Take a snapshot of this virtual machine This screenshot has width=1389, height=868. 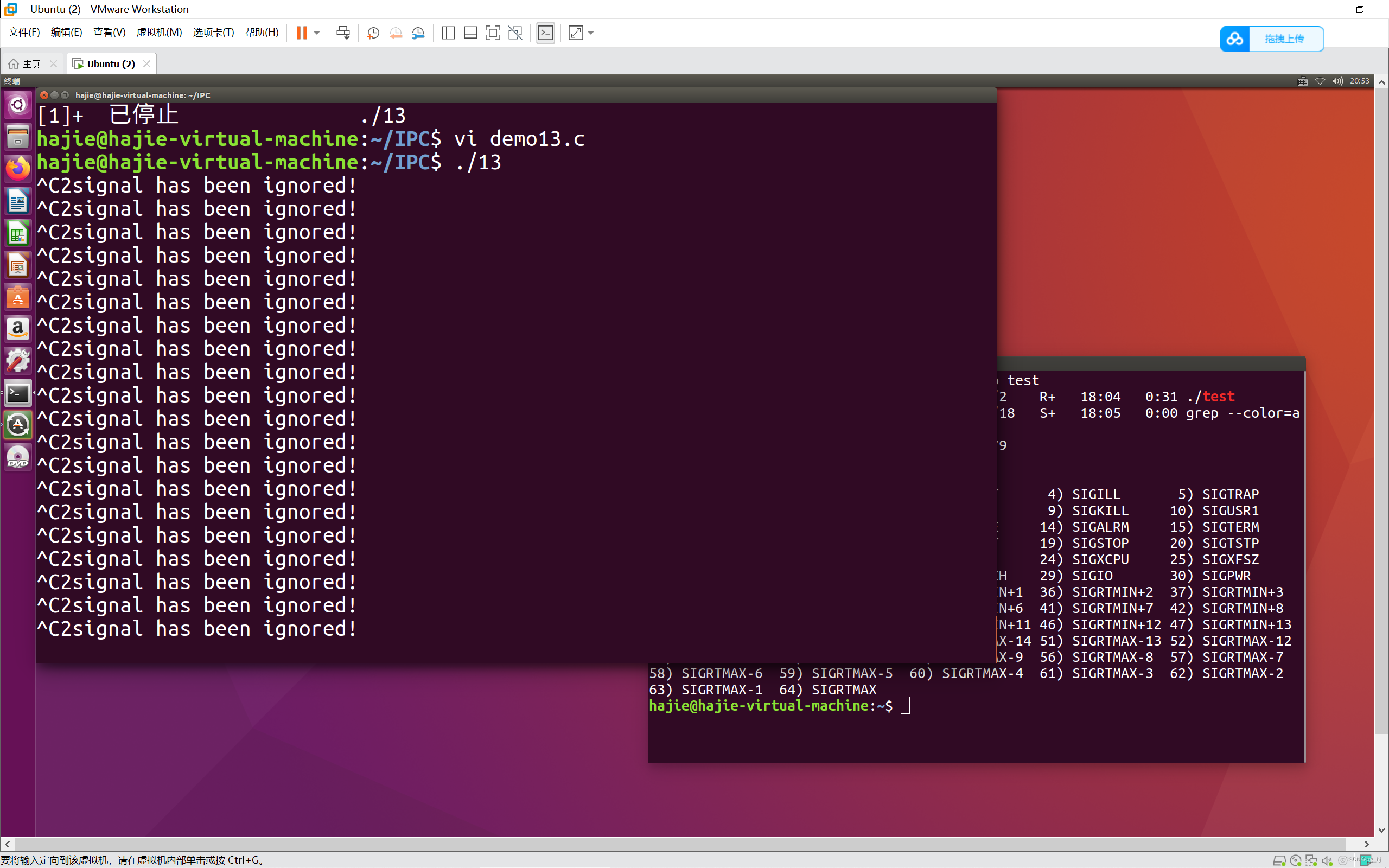click(x=373, y=33)
